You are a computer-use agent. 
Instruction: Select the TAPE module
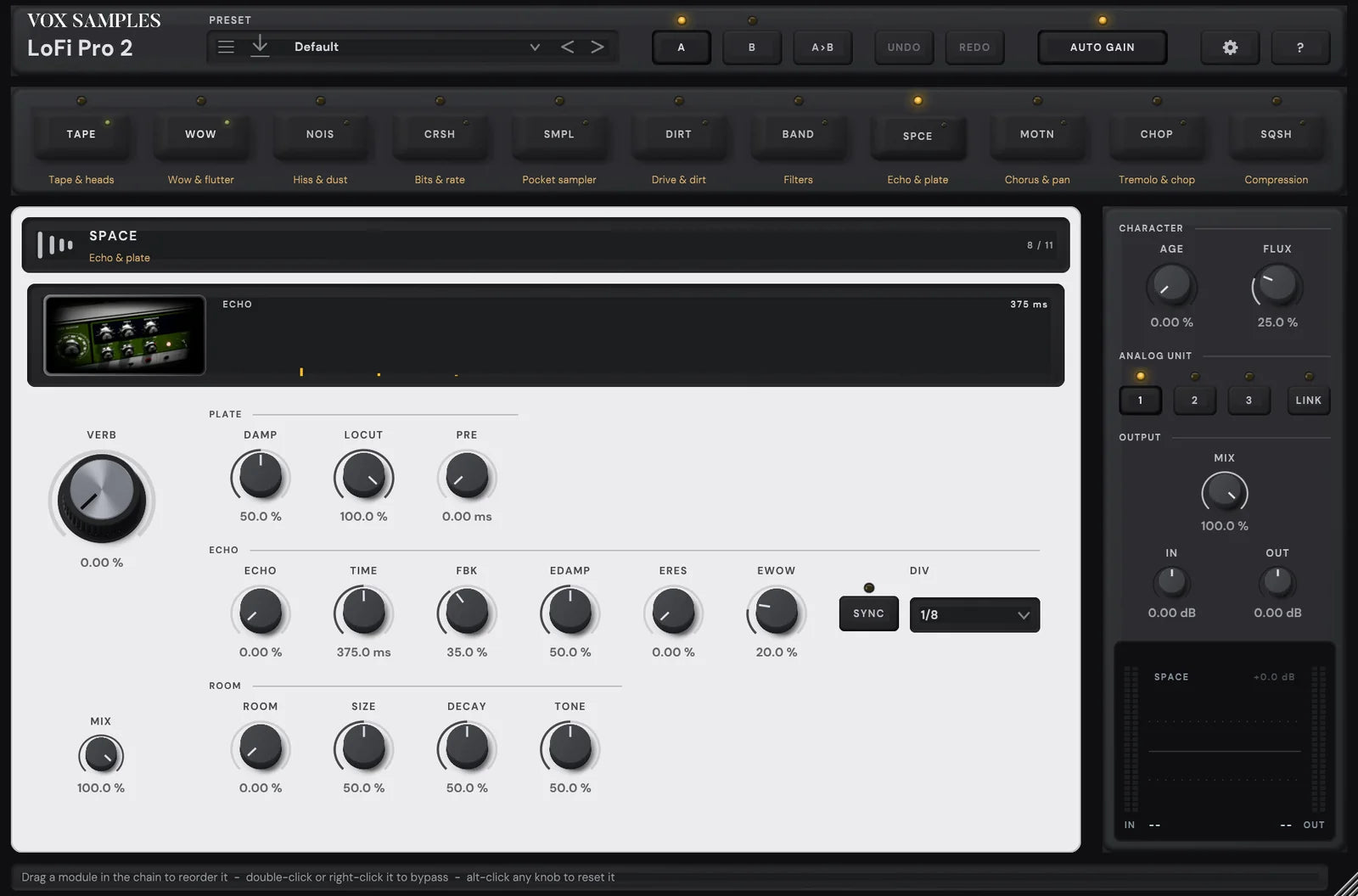81,134
